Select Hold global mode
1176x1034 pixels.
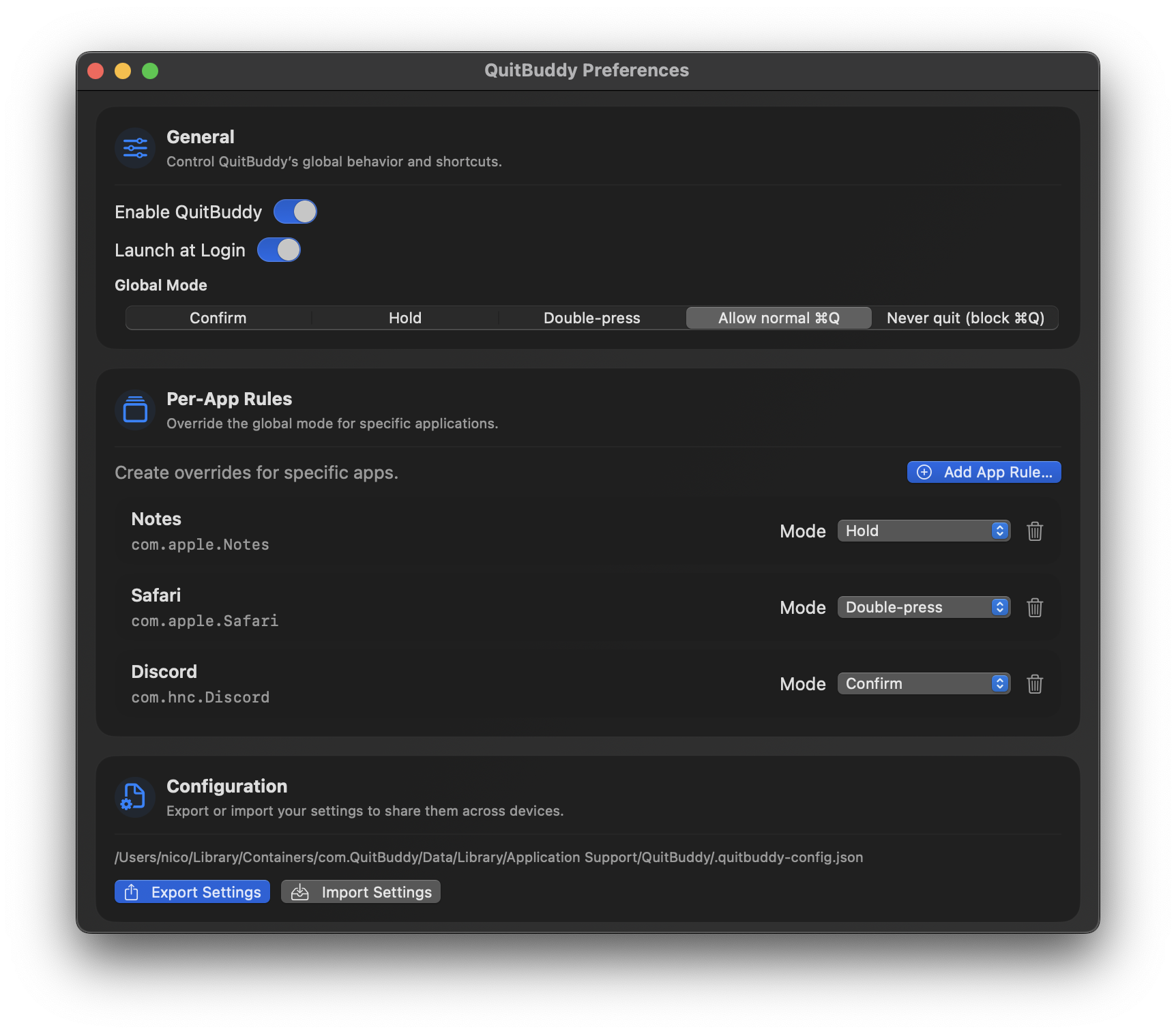coord(405,318)
